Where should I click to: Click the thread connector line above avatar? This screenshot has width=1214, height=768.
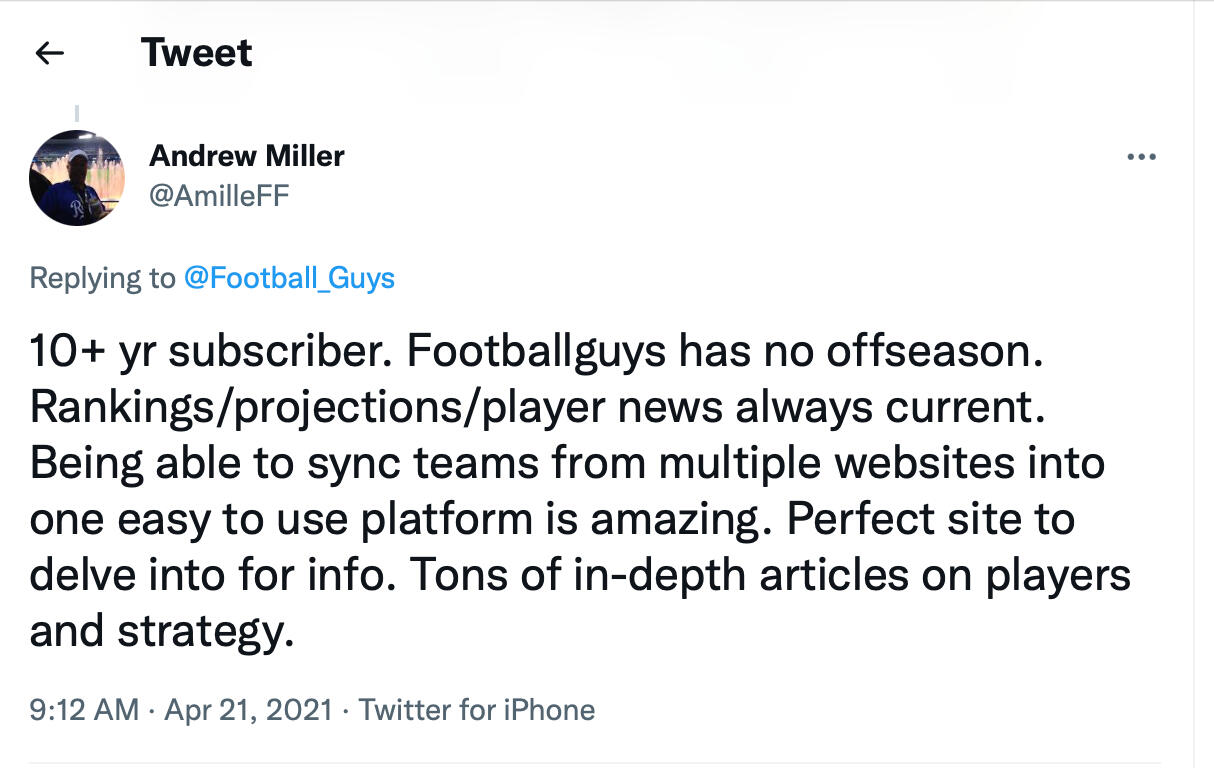(x=77, y=115)
